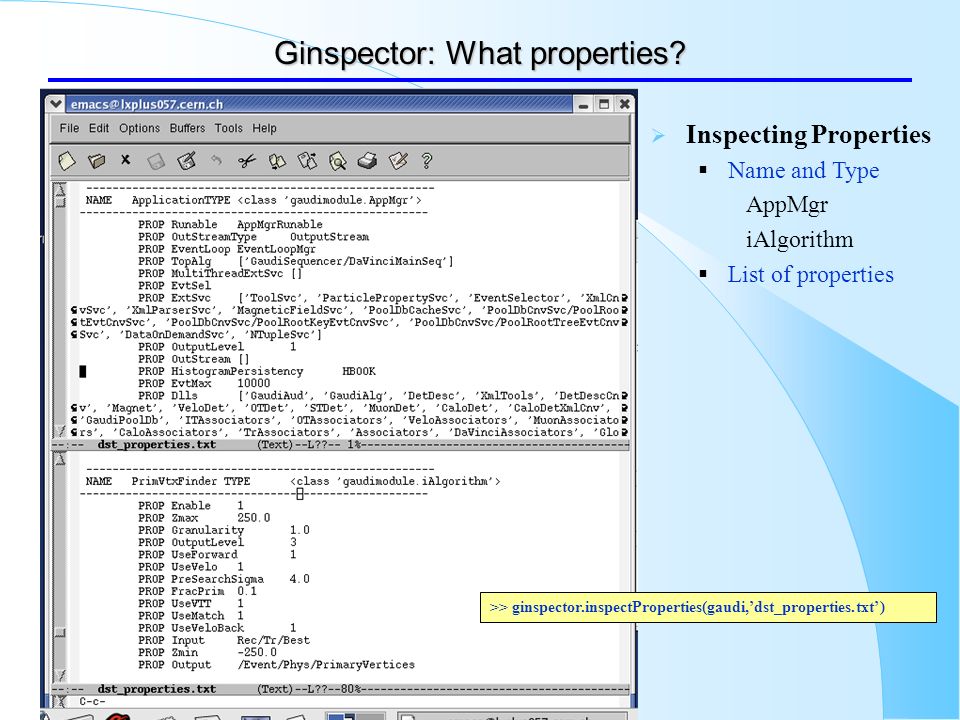Click the 'Name and Type' blue text
The image size is (960, 720).
click(803, 170)
